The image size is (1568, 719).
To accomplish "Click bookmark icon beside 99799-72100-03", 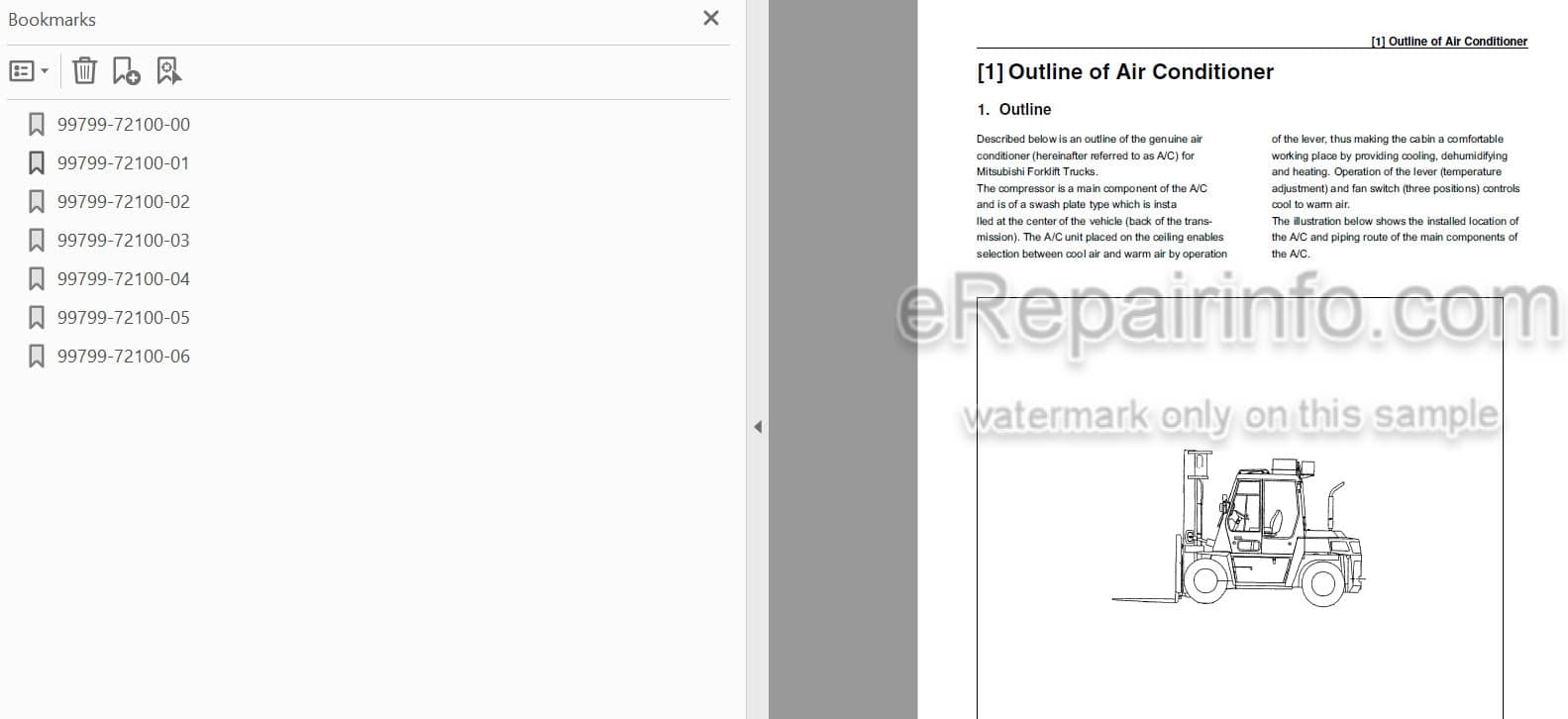I will [37, 241].
